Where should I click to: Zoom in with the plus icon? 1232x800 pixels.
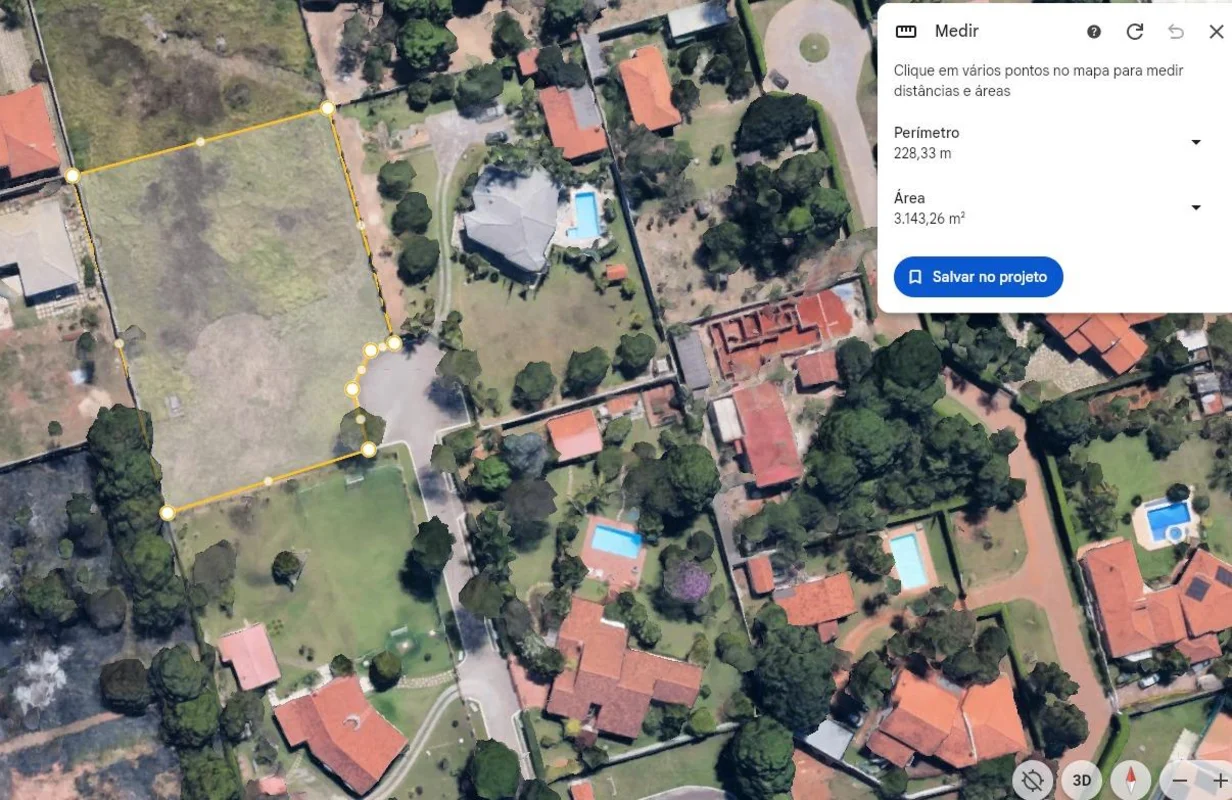coord(1219,780)
